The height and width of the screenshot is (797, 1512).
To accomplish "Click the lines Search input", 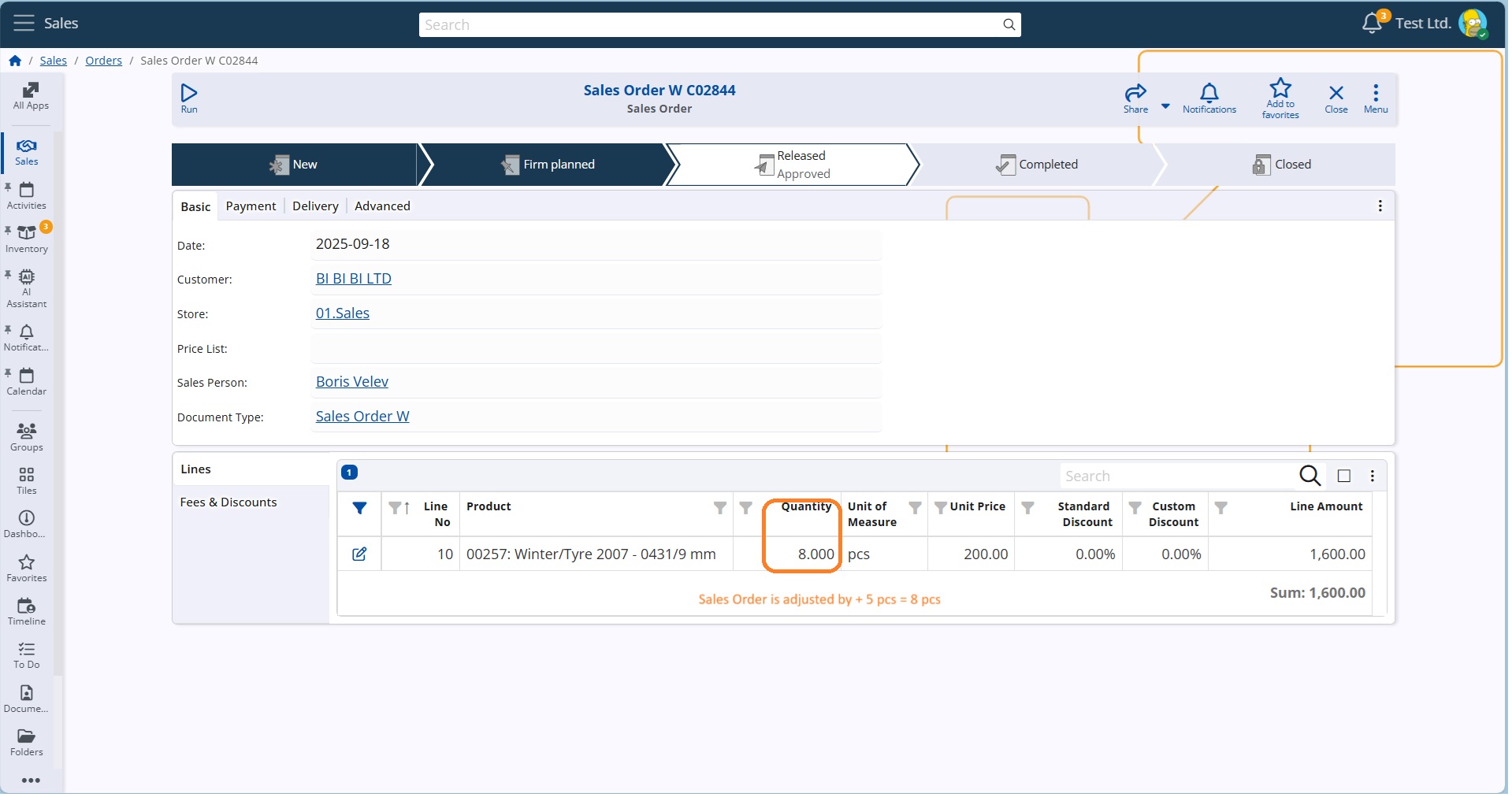I will [x=1177, y=477].
